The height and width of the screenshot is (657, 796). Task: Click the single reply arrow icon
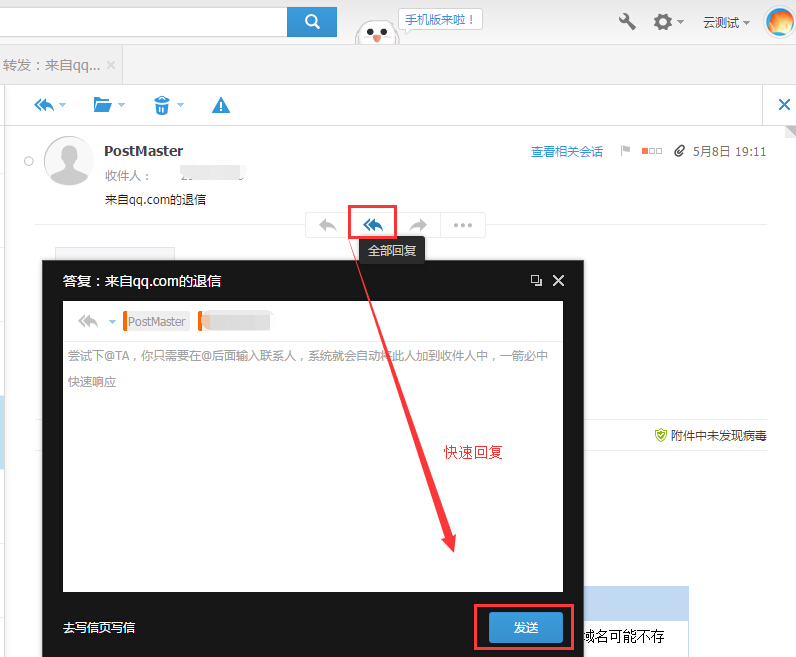tap(327, 225)
